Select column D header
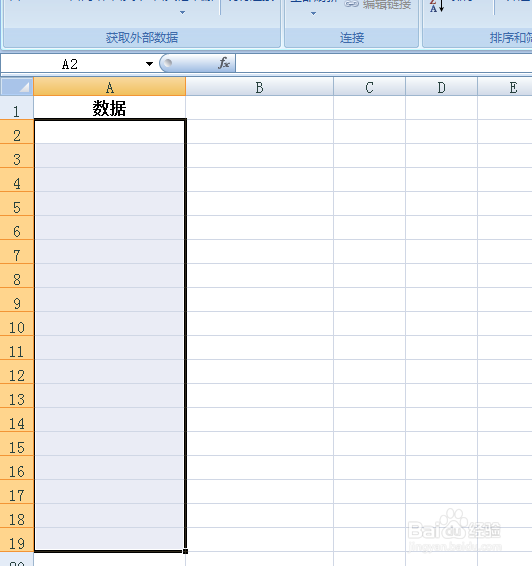532x566 pixels. pyautogui.click(x=441, y=87)
